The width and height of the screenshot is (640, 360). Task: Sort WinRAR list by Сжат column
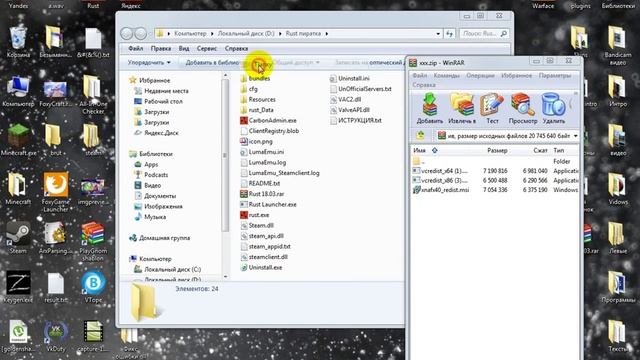(x=540, y=150)
